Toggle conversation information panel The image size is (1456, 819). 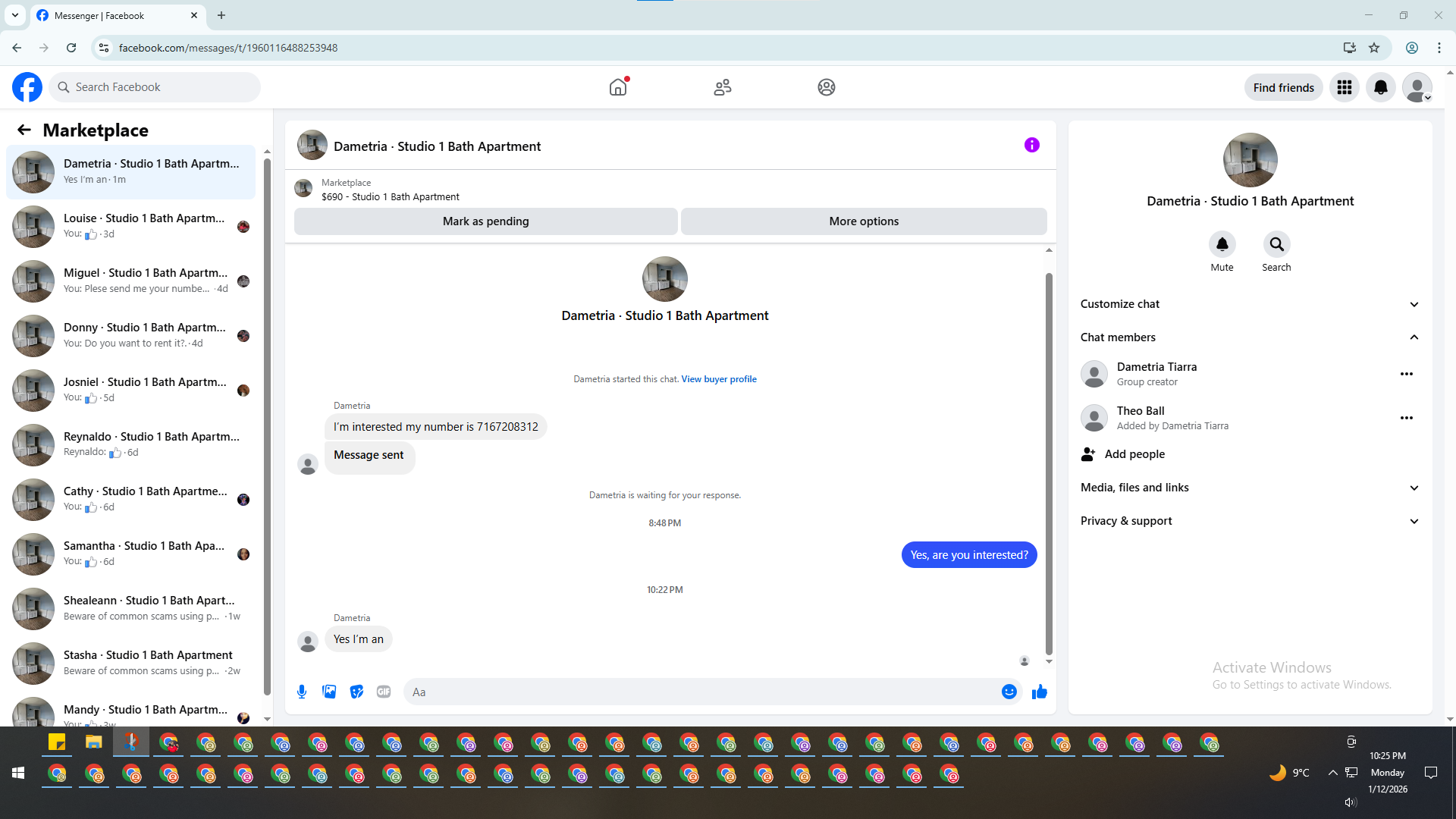[1031, 145]
